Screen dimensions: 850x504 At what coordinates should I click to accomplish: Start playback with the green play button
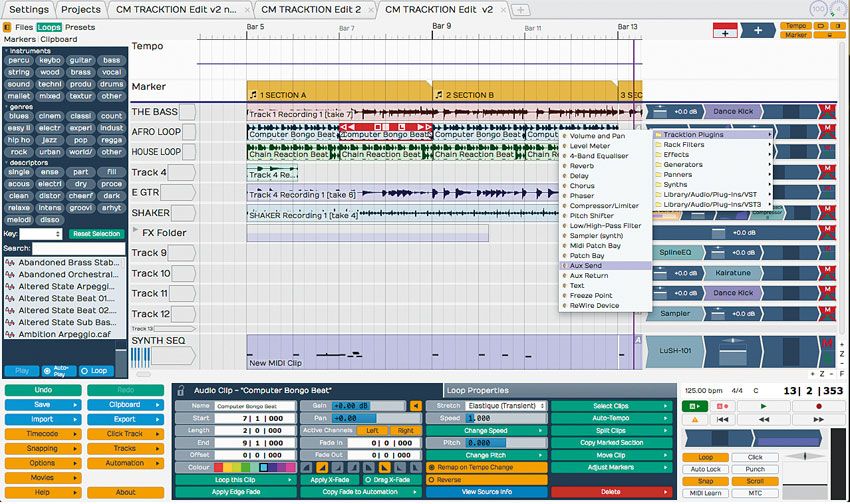tap(763, 406)
